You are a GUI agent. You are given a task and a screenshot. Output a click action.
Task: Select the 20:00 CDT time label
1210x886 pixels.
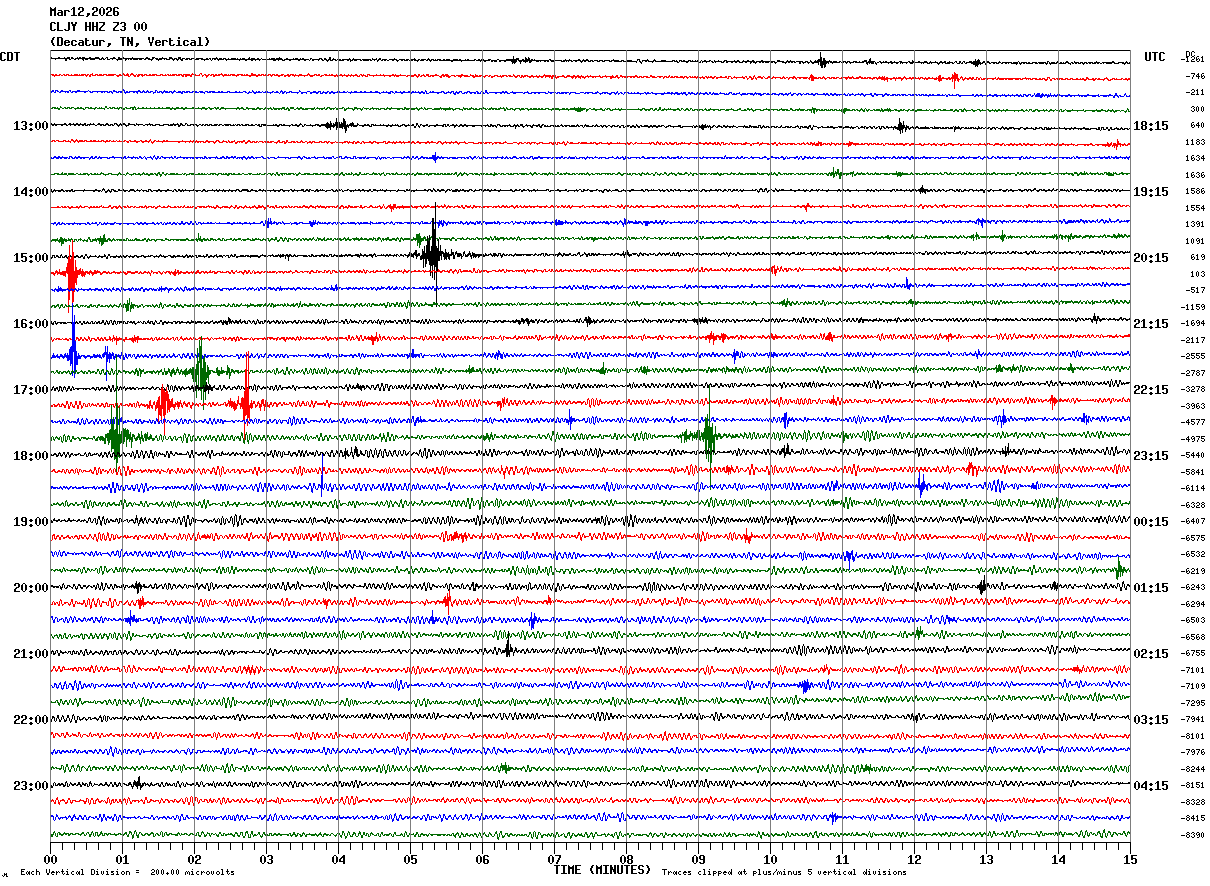[31, 588]
